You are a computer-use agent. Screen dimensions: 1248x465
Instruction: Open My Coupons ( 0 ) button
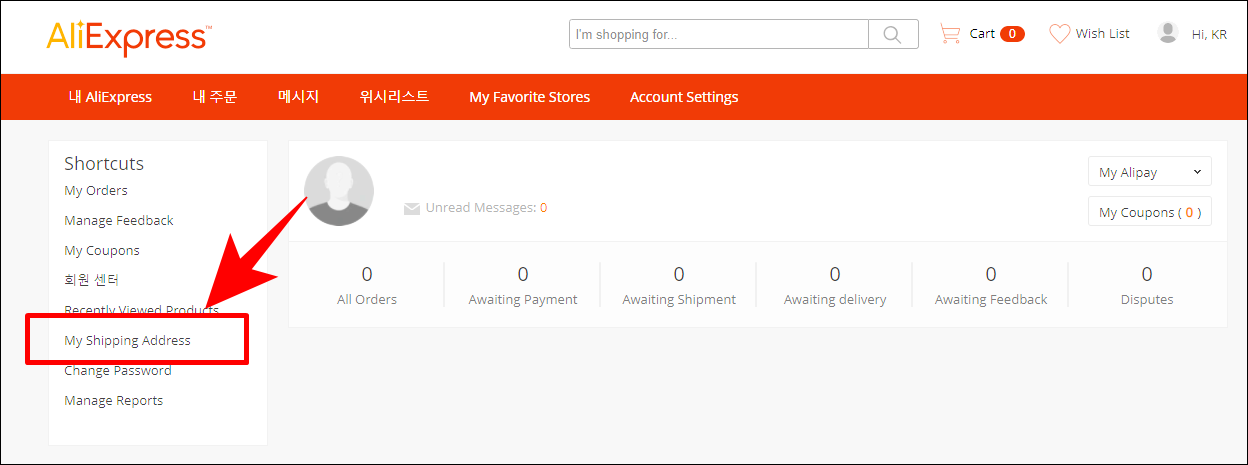coord(1149,212)
